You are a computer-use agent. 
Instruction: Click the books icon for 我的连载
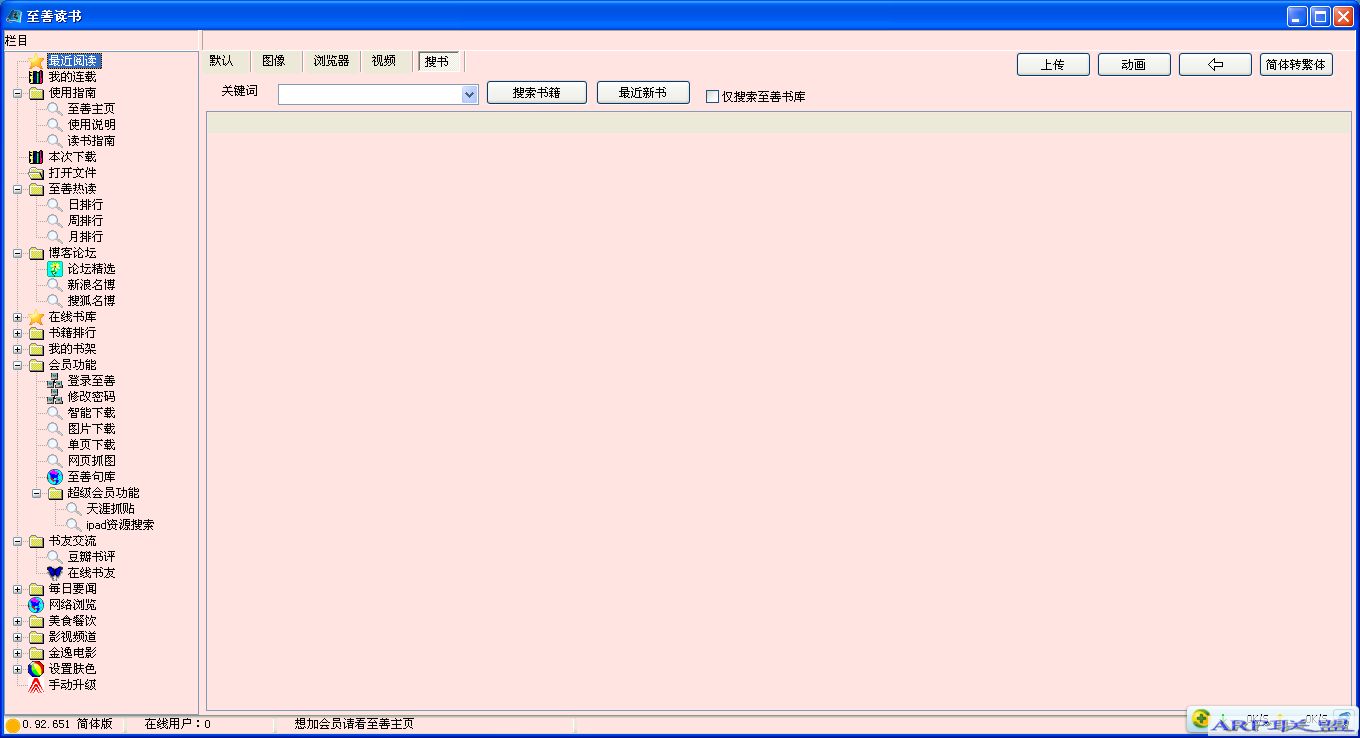[x=36, y=77]
